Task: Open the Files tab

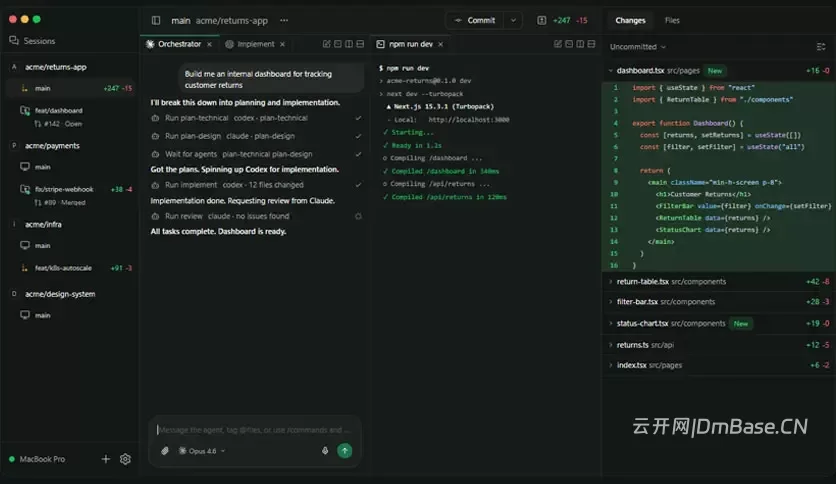Action: (x=672, y=20)
